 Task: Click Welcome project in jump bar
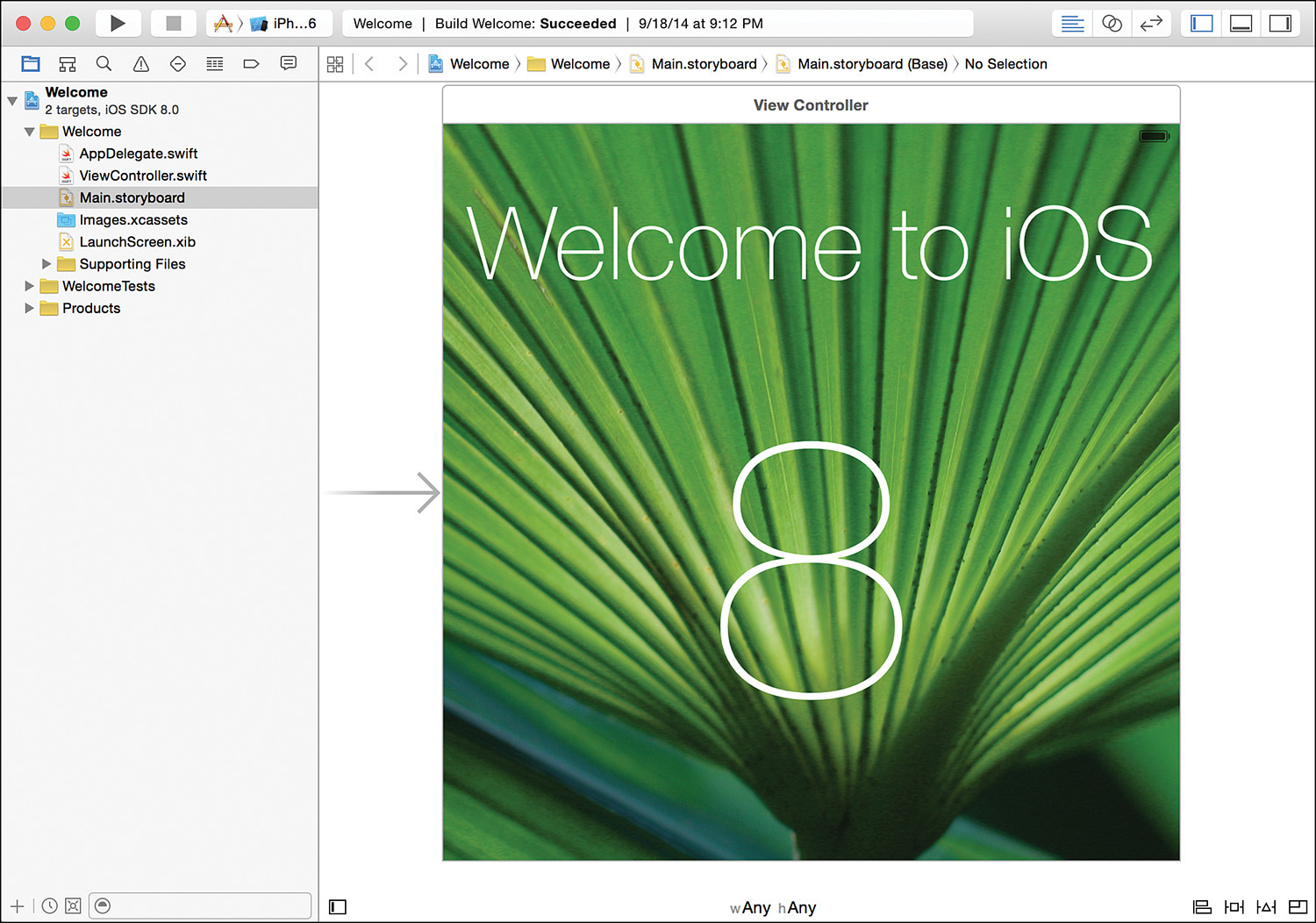click(x=468, y=64)
